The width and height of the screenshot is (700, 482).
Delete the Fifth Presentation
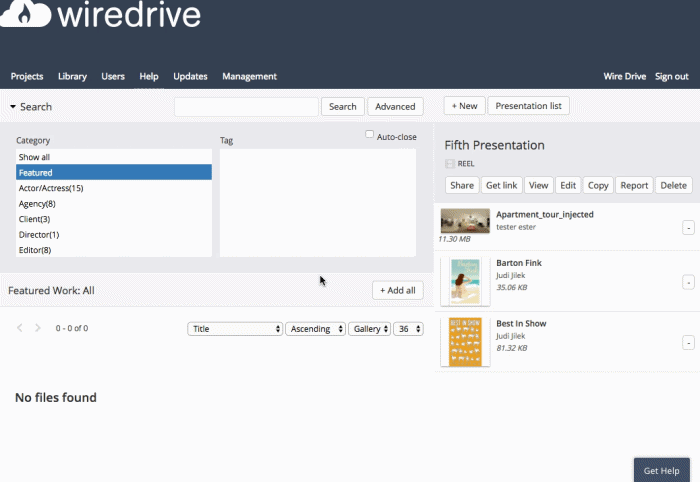click(x=673, y=185)
